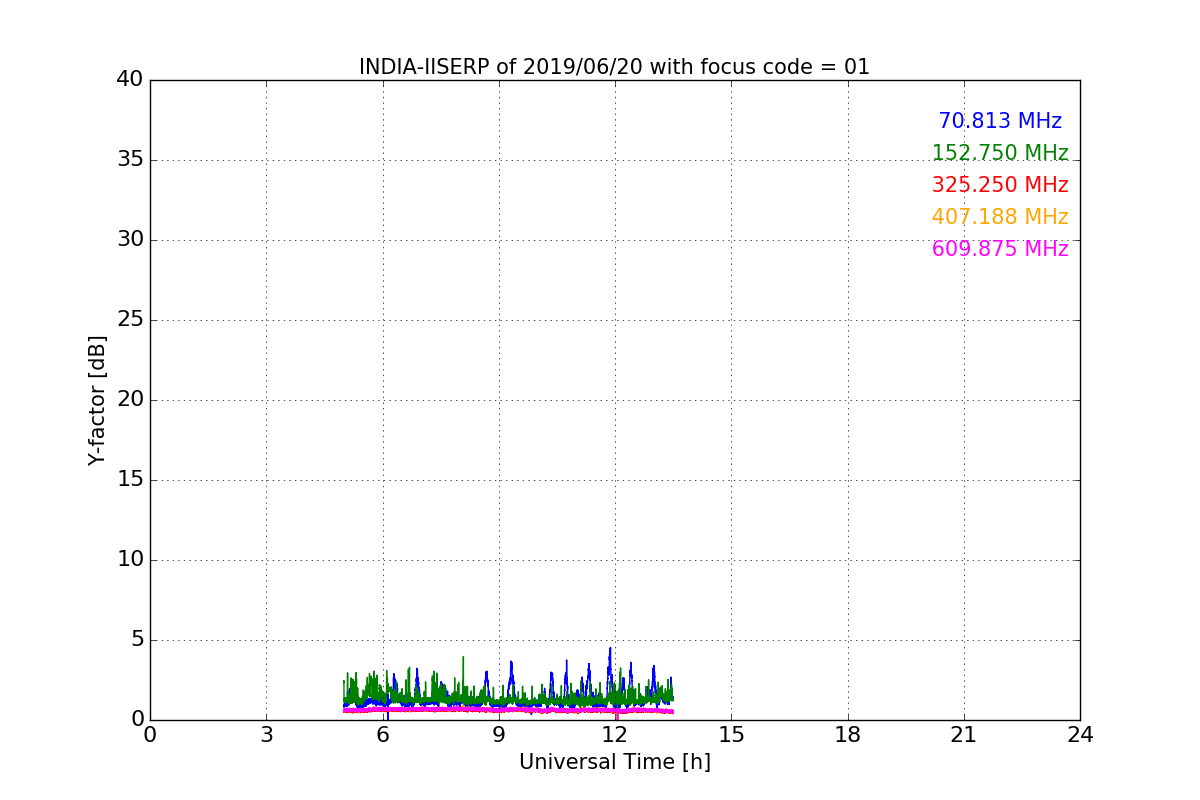Click the y-axis tick label 15
The width and height of the screenshot is (1200, 800).
[130, 480]
